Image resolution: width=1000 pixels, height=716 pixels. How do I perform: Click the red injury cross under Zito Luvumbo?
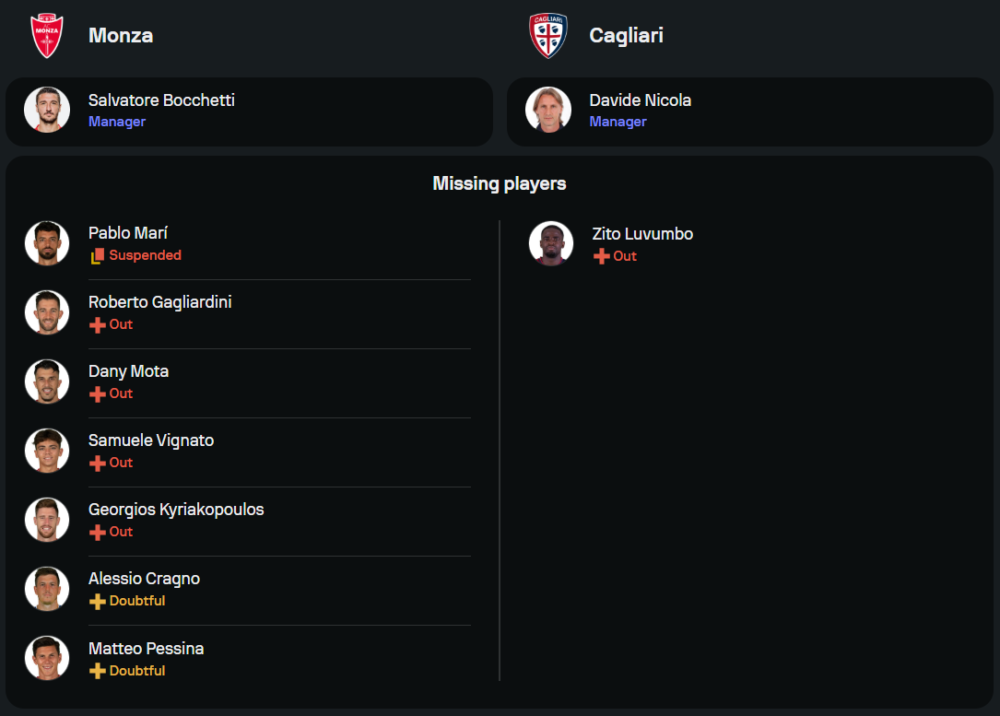pyautogui.click(x=601, y=257)
